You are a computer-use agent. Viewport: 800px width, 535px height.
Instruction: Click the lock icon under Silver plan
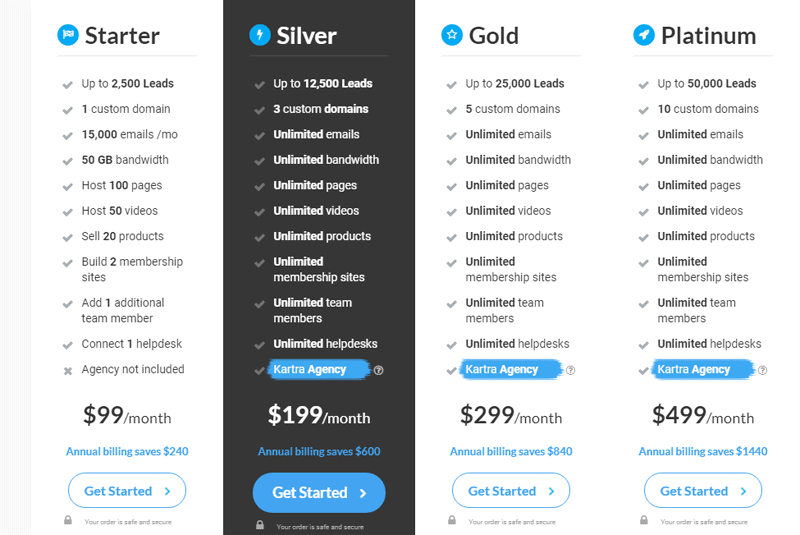tap(260, 525)
